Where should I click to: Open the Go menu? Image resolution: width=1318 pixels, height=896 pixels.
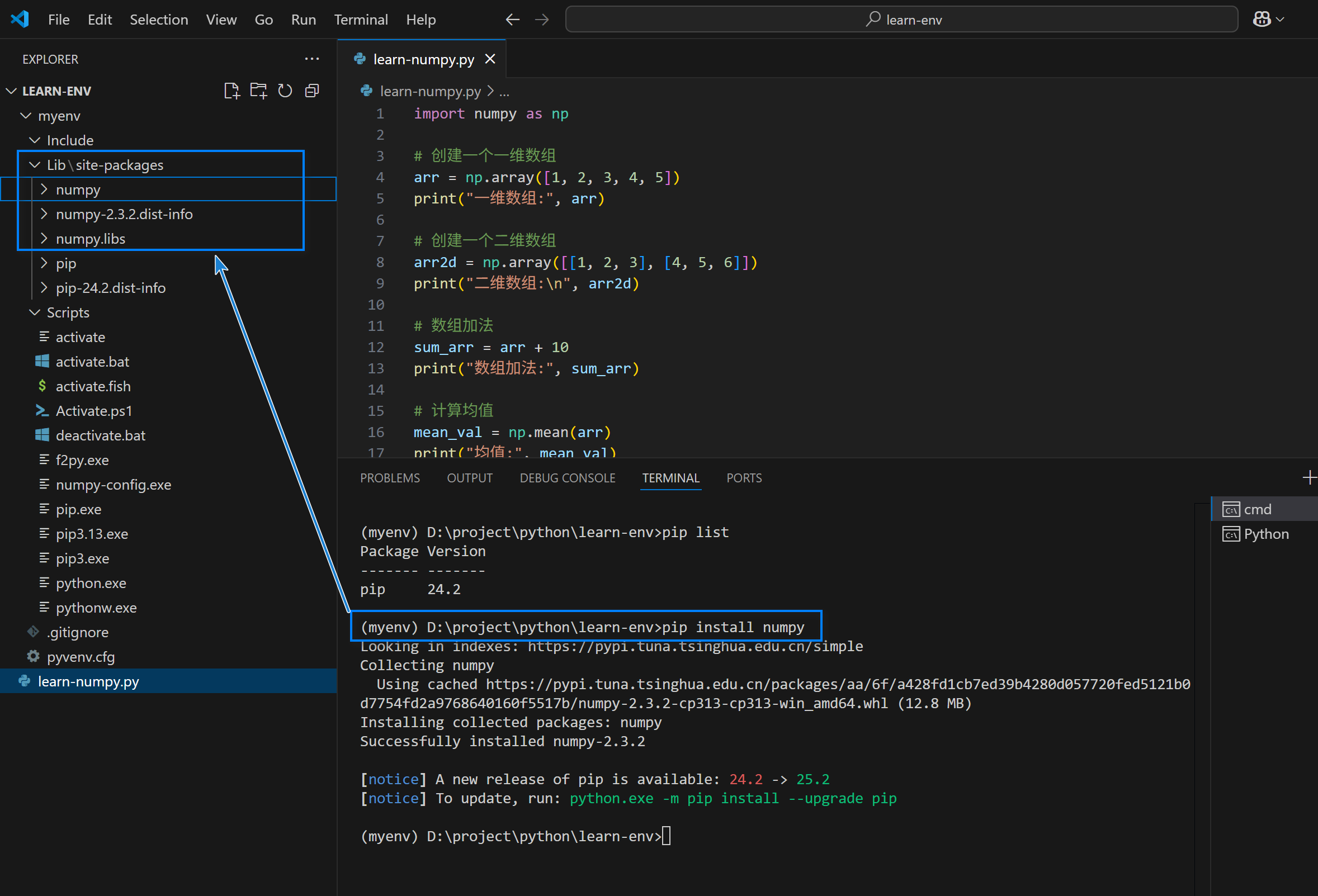(x=264, y=20)
